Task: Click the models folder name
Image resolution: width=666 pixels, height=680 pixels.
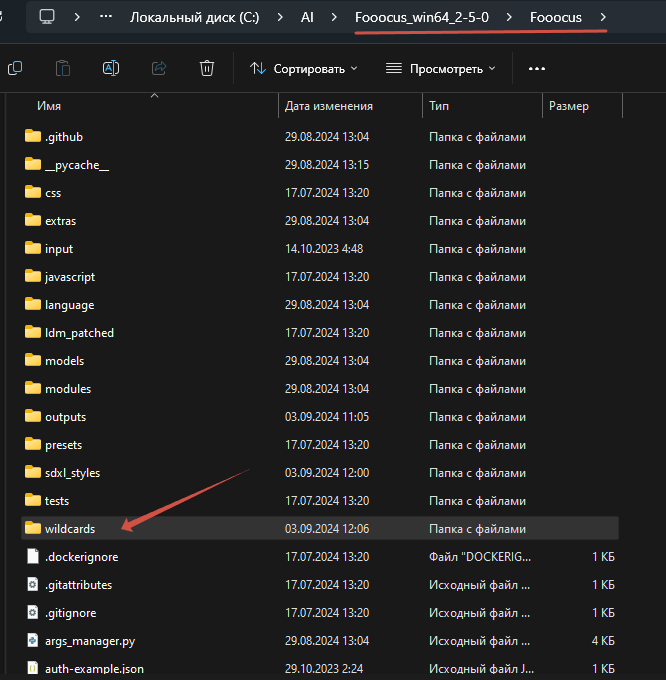Action: (x=65, y=361)
